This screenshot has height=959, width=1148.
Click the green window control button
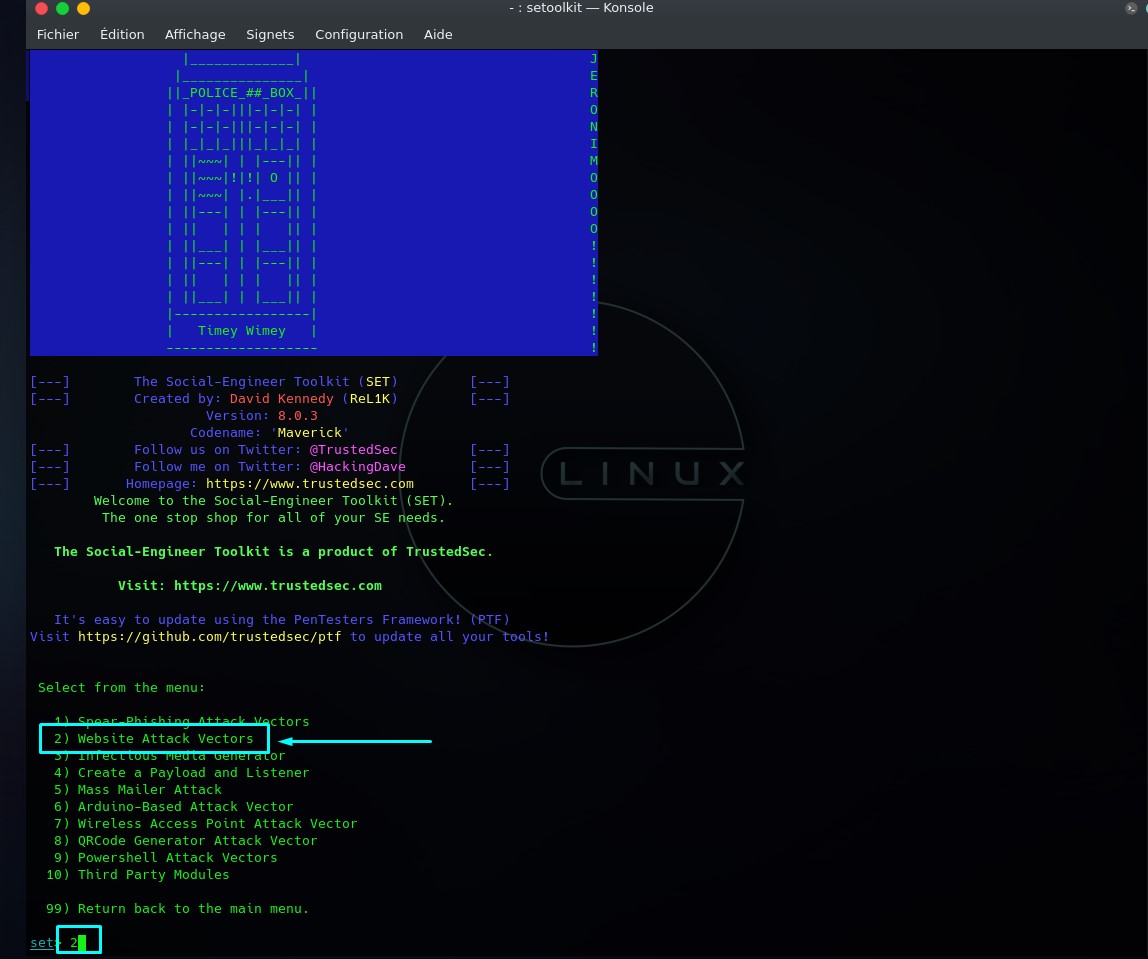click(x=62, y=8)
